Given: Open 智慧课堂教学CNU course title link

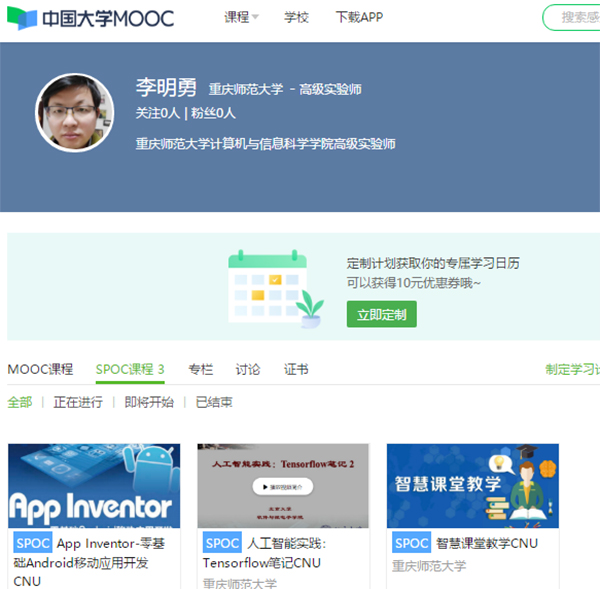Looking at the screenshot, I should 486,544.
